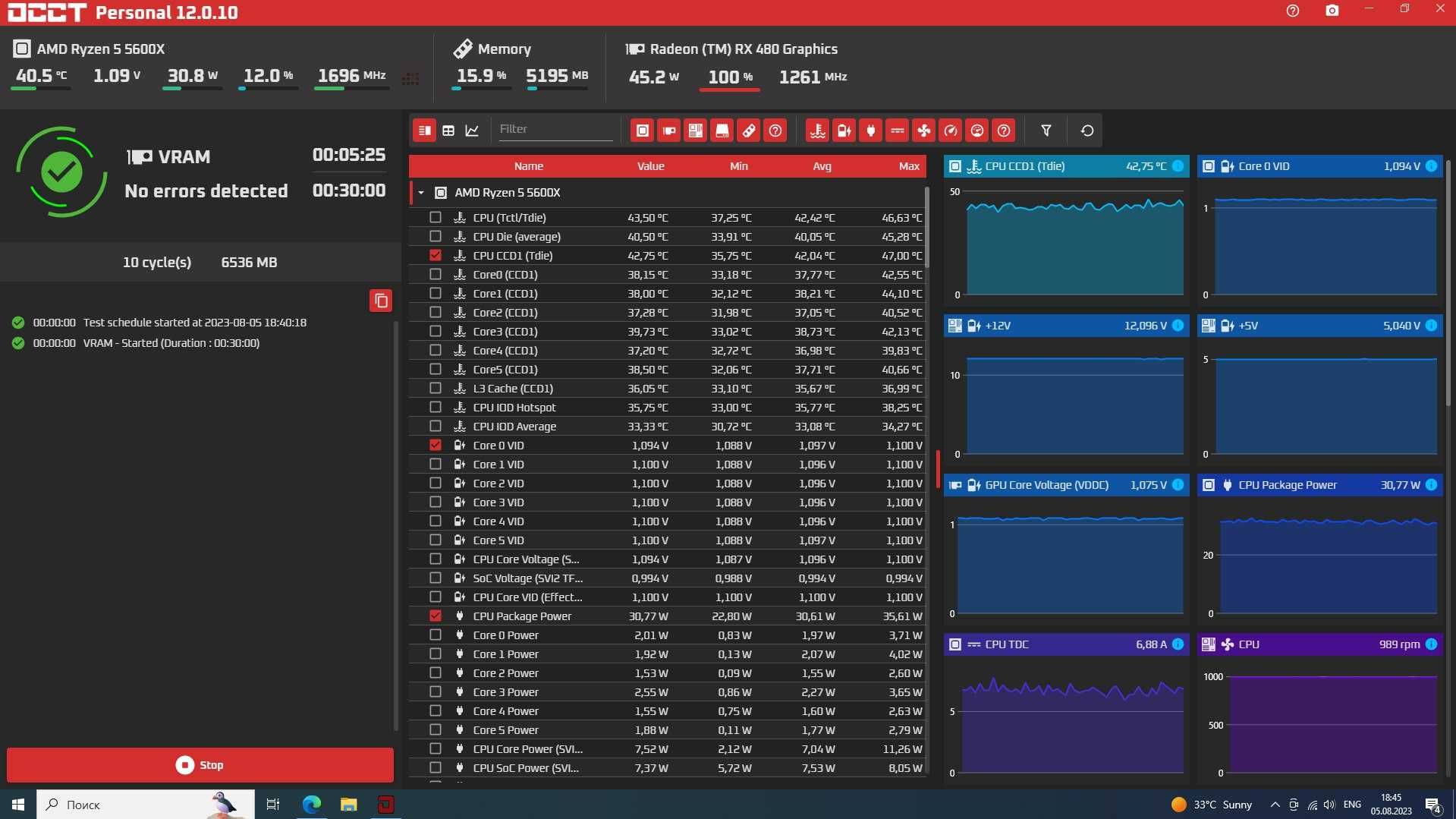Copy the test log to clipboard
Screen dimensions: 1456x819
tap(381, 301)
